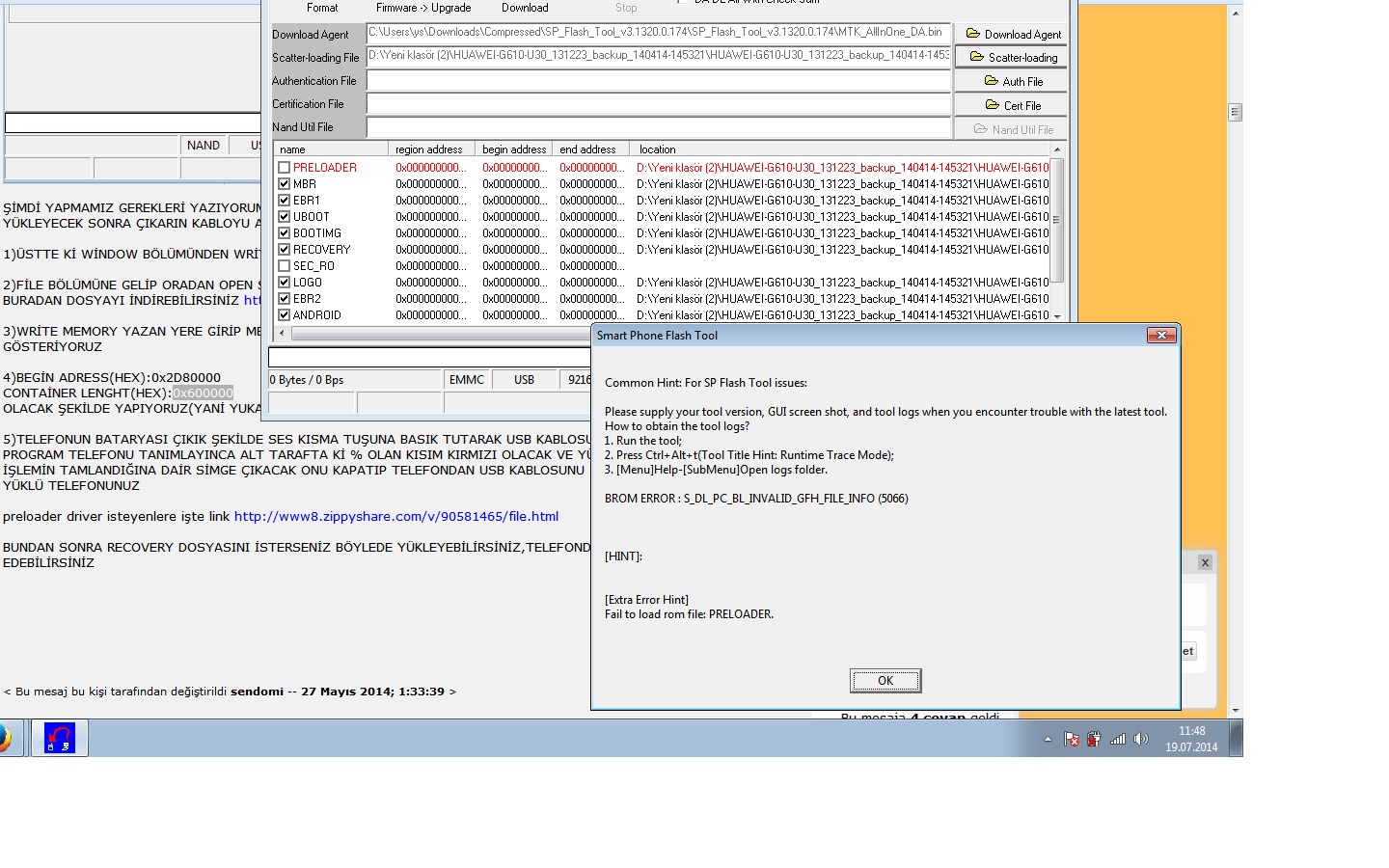Click OK in the Smart Phone Flash Tool dialog

tap(885, 680)
